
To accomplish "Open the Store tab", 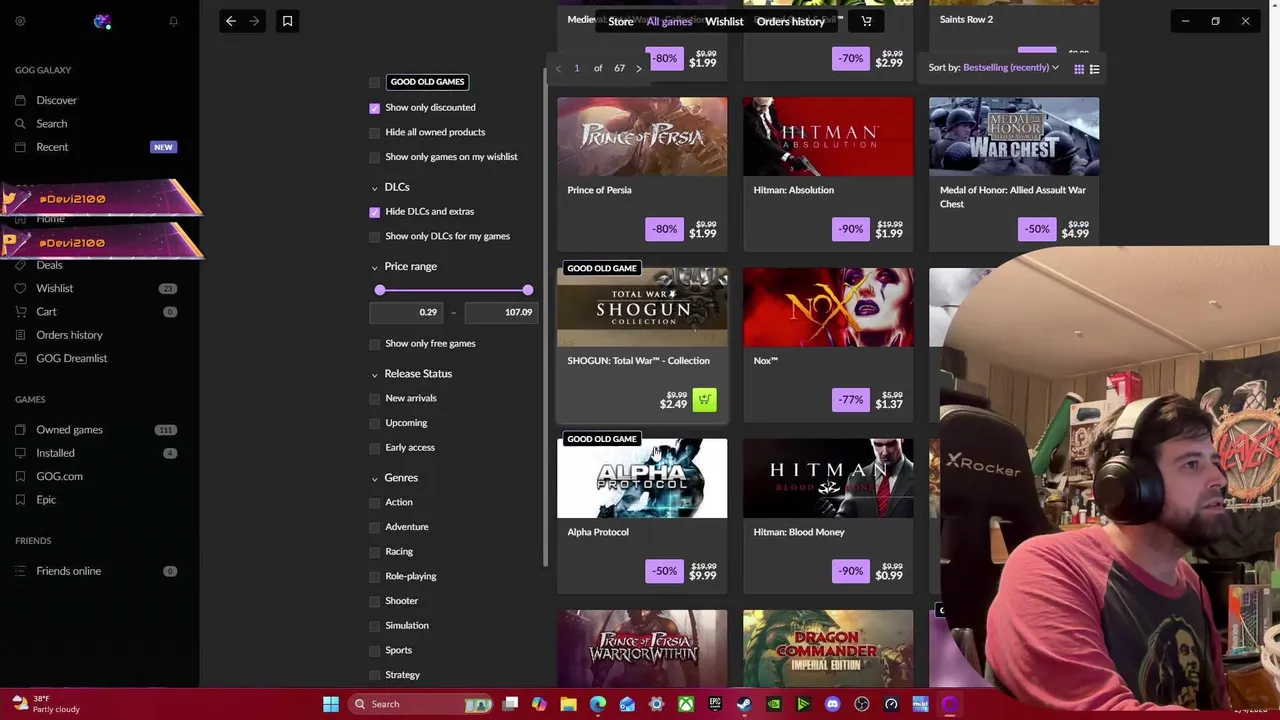I will (x=621, y=21).
